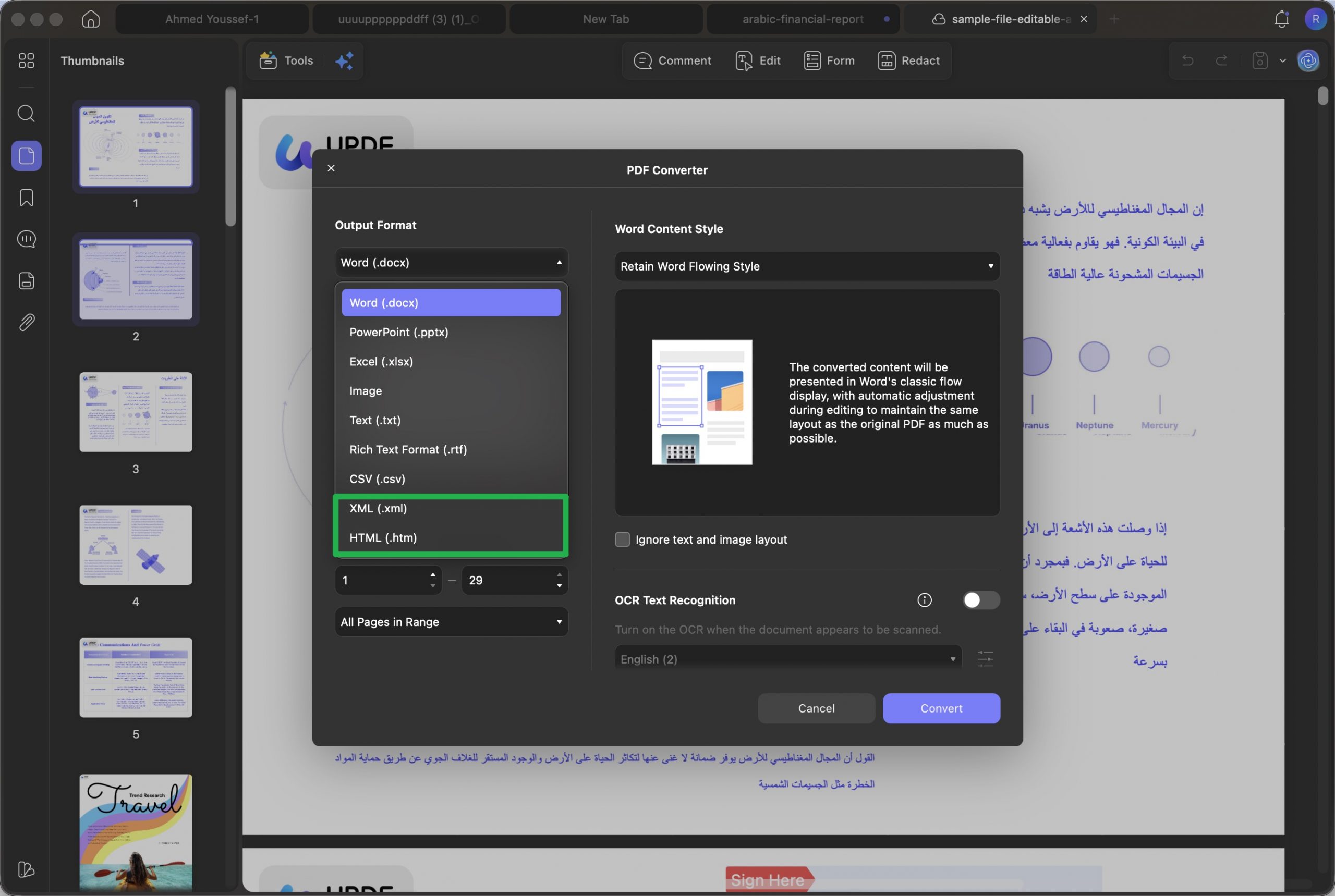
Task: Launch the AI sparkle assistant
Action: click(344, 60)
